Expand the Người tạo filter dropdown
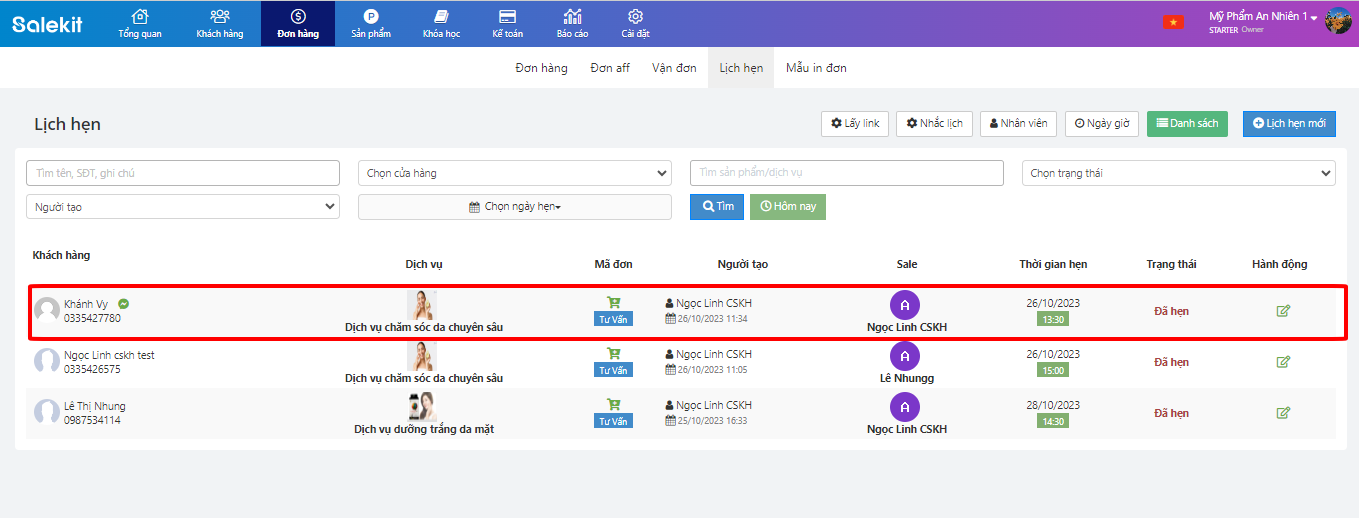This screenshot has height=518, width=1359. (182, 206)
